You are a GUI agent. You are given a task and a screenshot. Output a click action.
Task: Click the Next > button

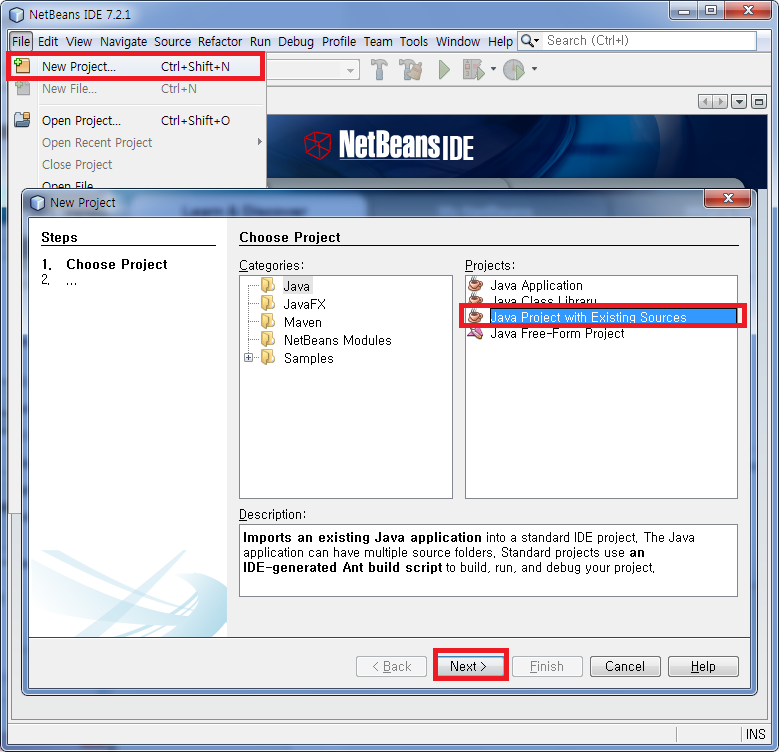(x=469, y=666)
